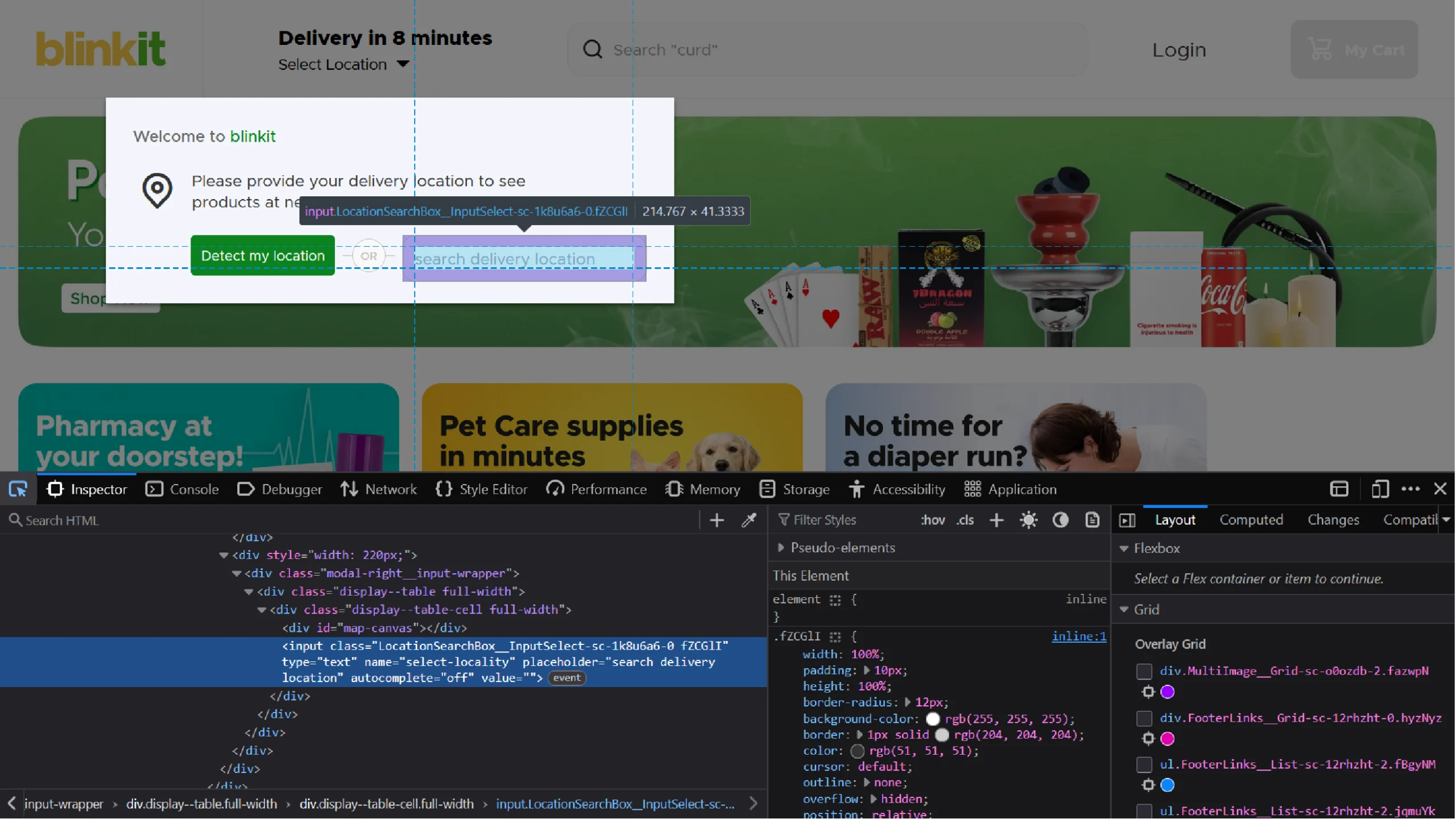1456x819 pixels.
Task: Enable overlay for ul.FooterLinks__List jqmuYk checkbox
Action: click(x=1144, y=812)
